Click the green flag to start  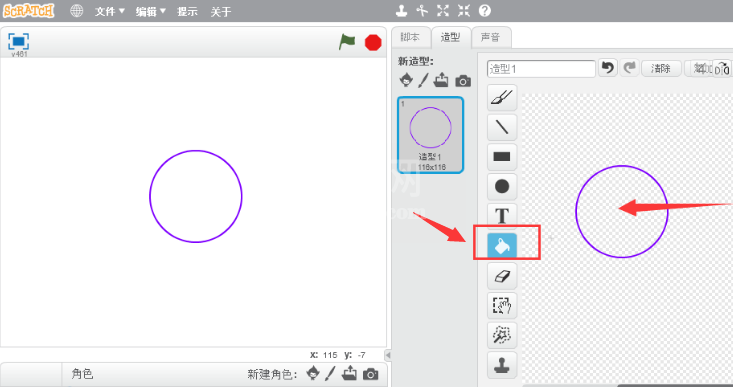[x=347, y=42]
